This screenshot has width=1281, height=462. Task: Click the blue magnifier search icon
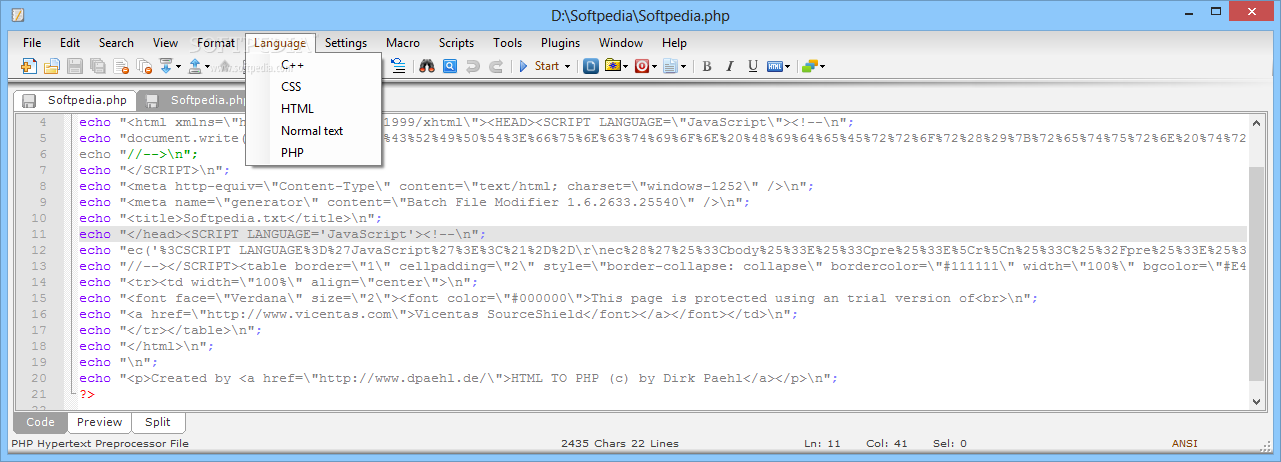pos(450,67)
